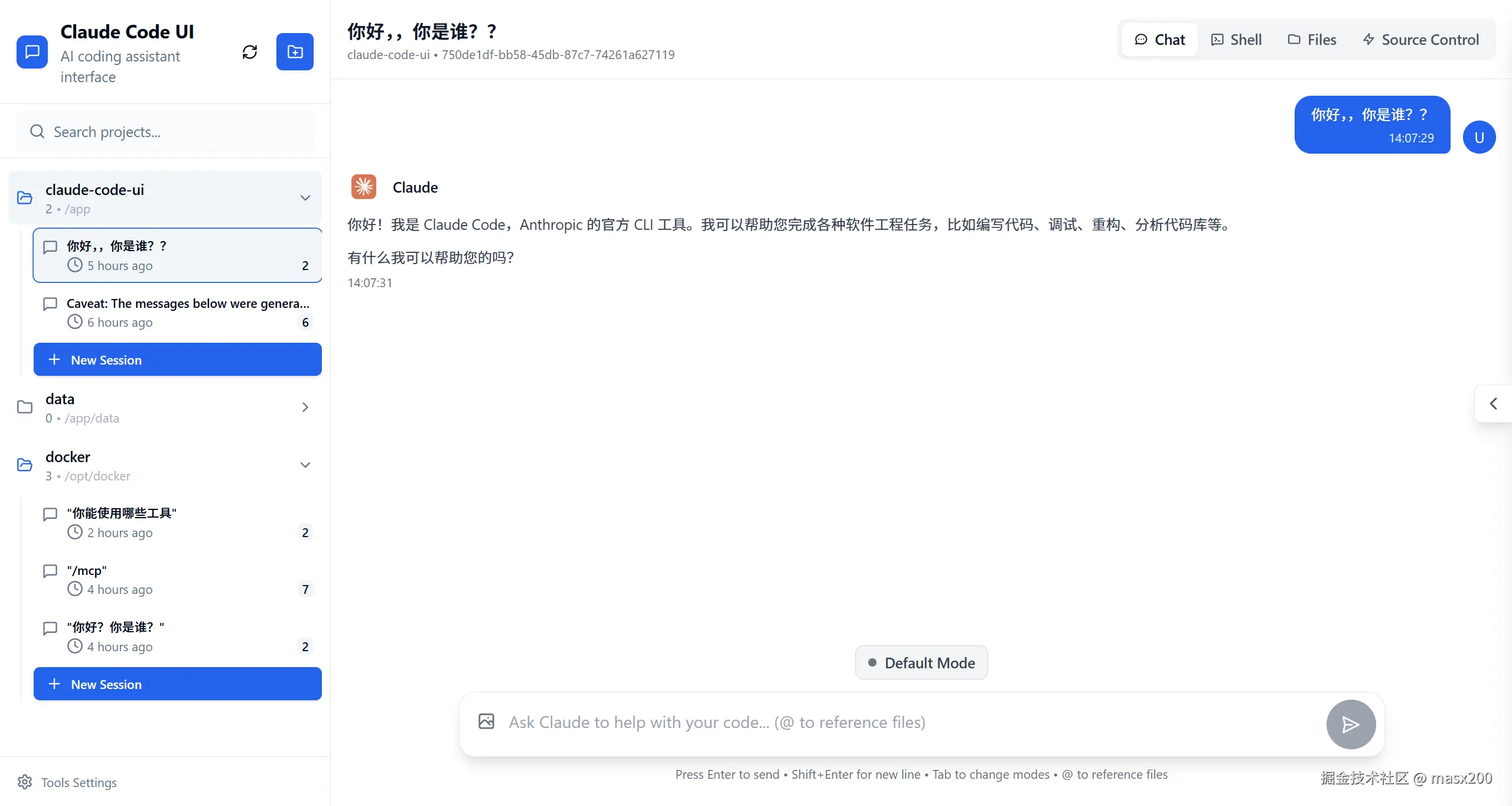The height and width of the screenshot is (806, 1512).
Task: Send message with the paper plane icon
Action: pos(1350,724)
